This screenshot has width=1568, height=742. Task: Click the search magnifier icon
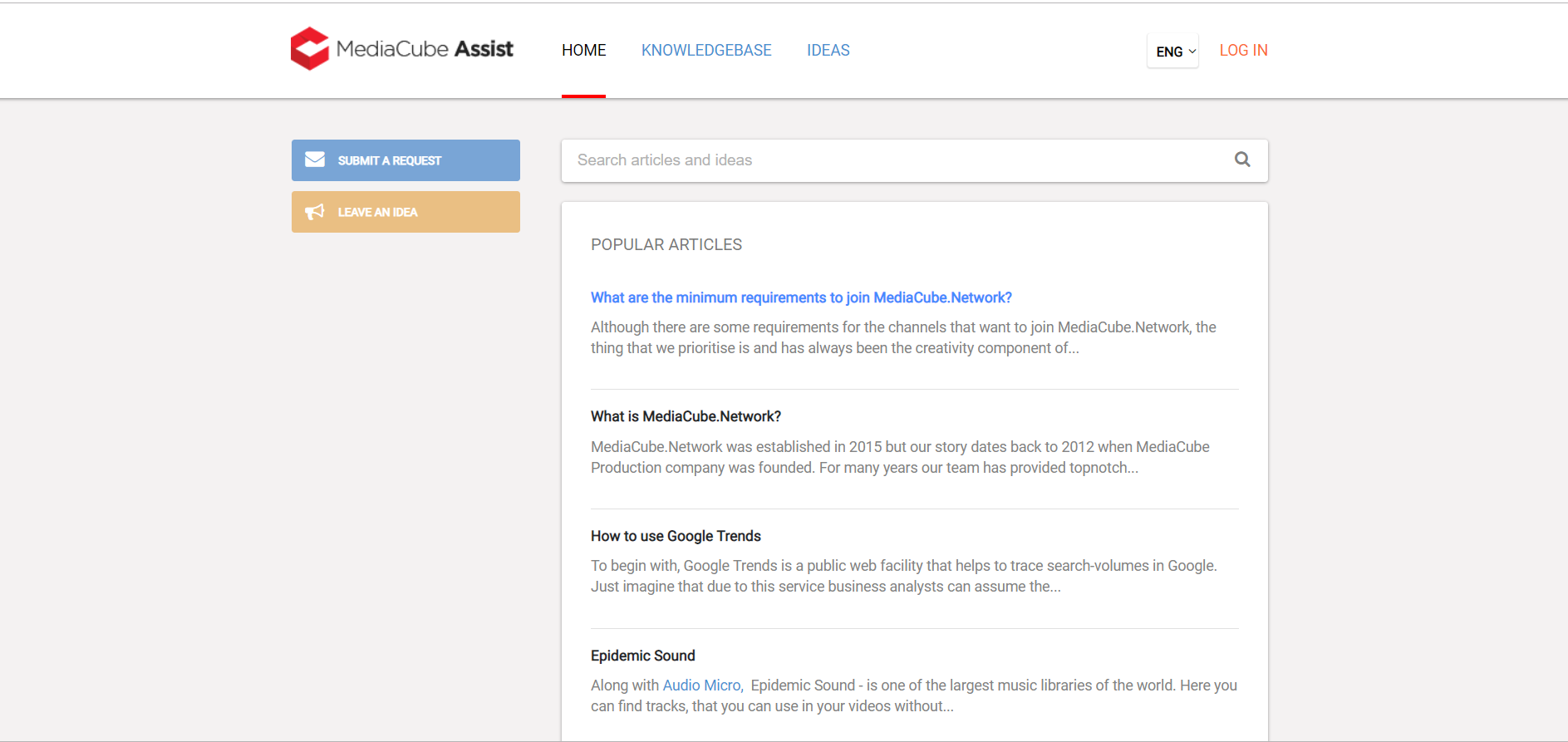click(1242, 160)
